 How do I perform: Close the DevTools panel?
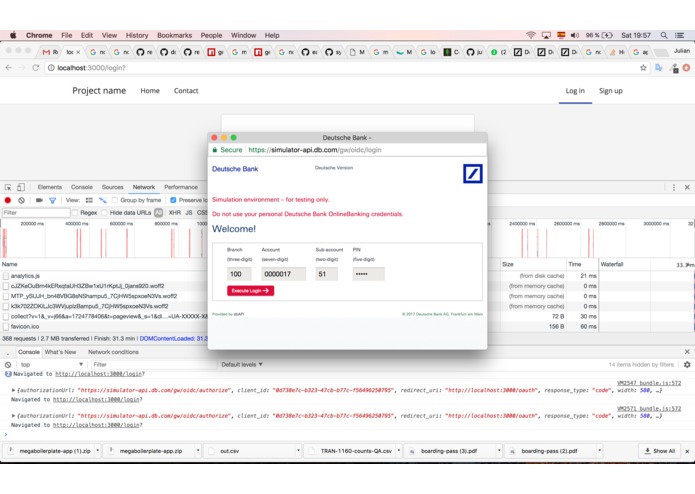(x=687, y=187)
